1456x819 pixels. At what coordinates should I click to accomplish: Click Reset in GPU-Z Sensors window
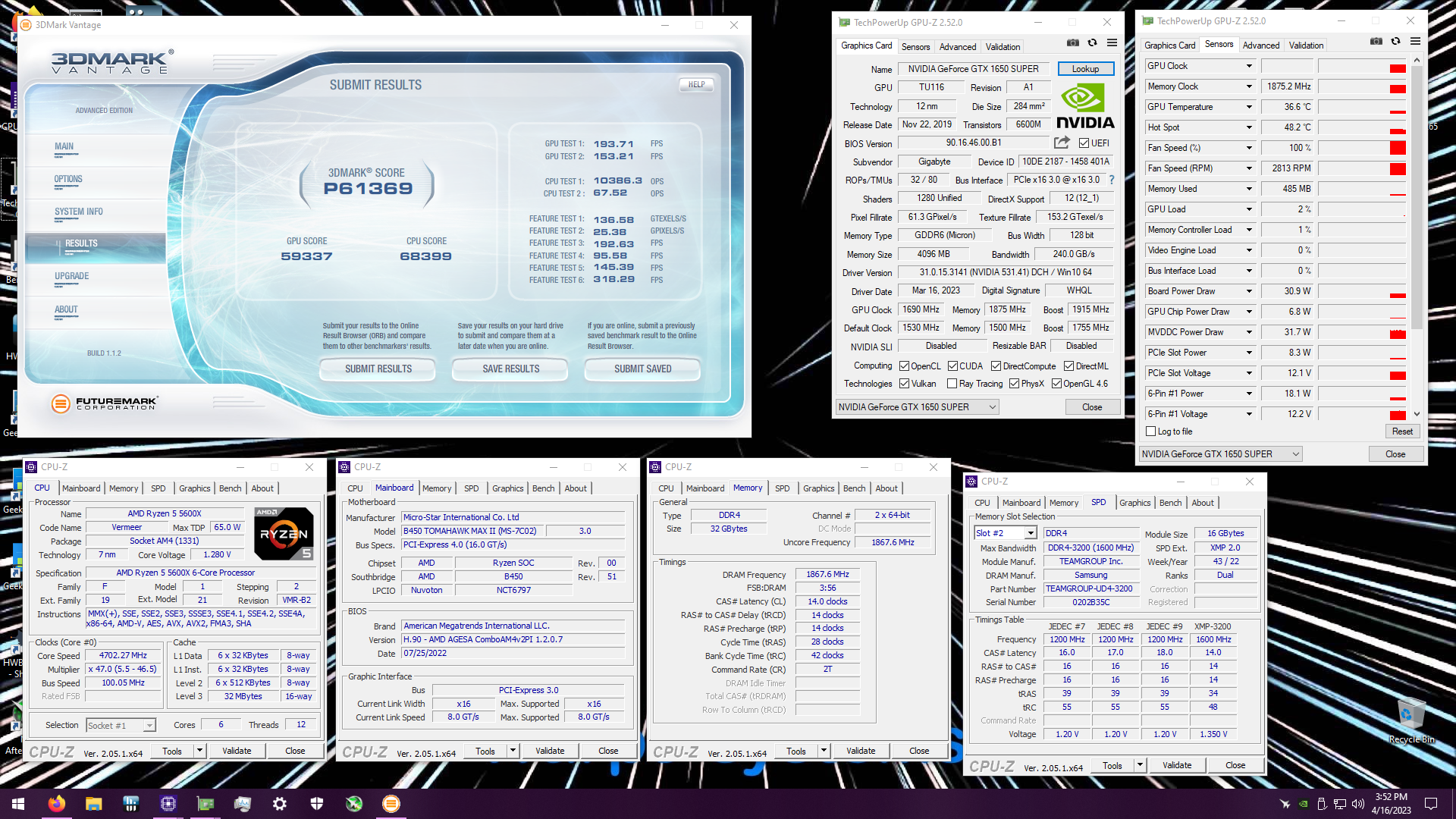[x=1402, y=431]
